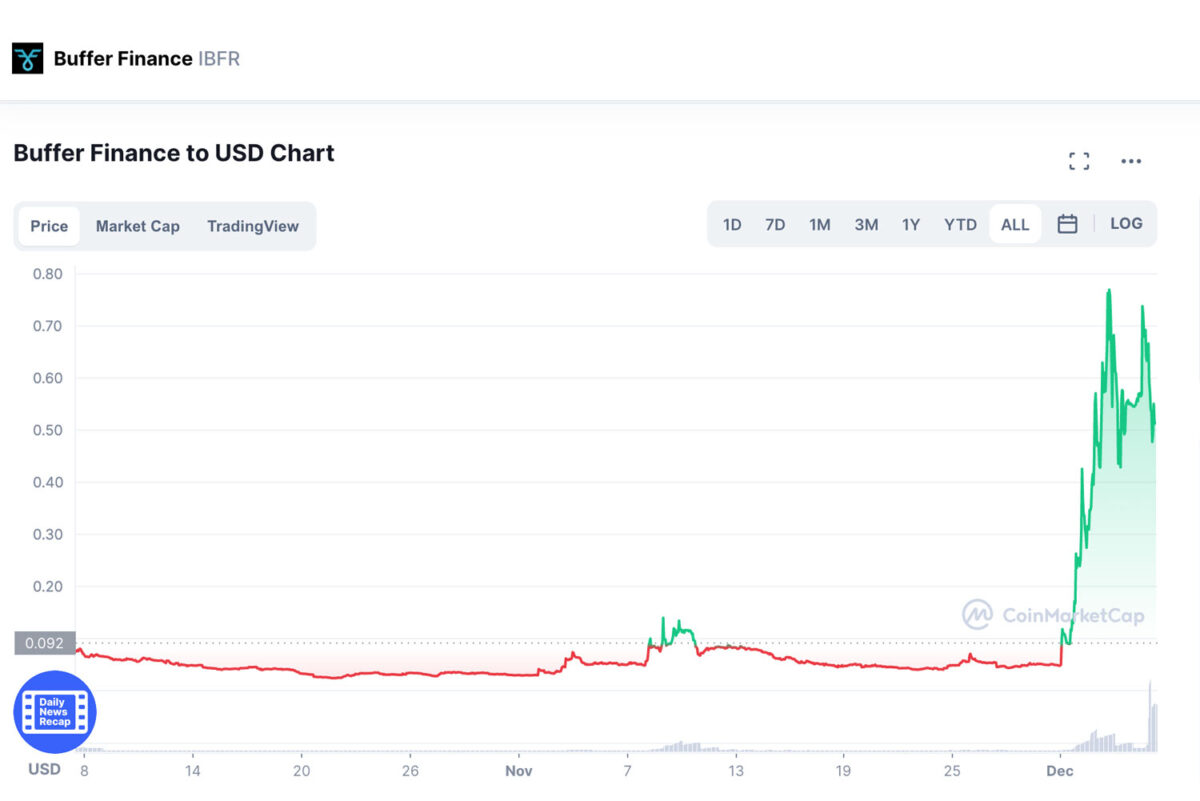Toggle LOG scale on the chart

[x=1126, y=224]
